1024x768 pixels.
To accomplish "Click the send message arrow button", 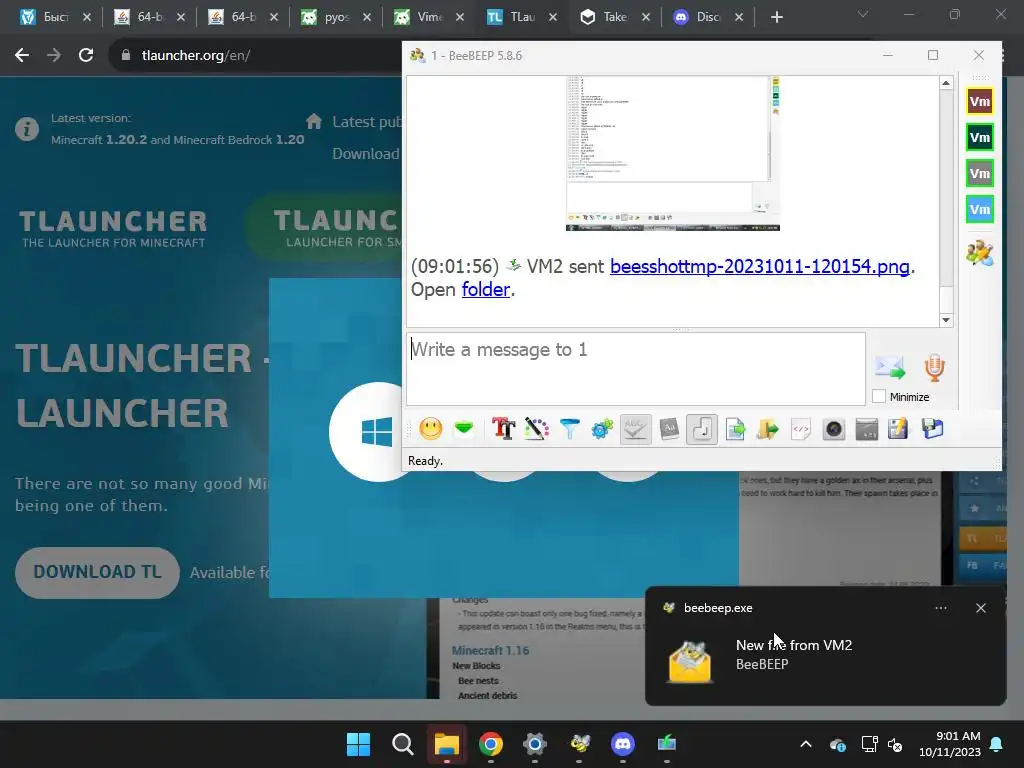I will pos(890,368).
